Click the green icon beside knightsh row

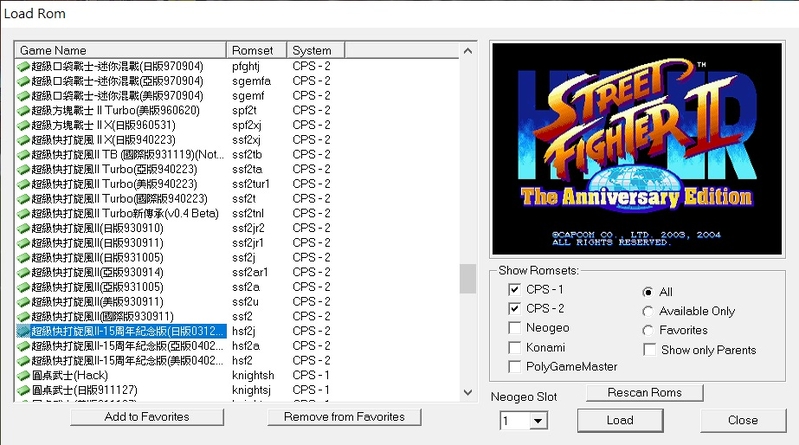point(23,376)
